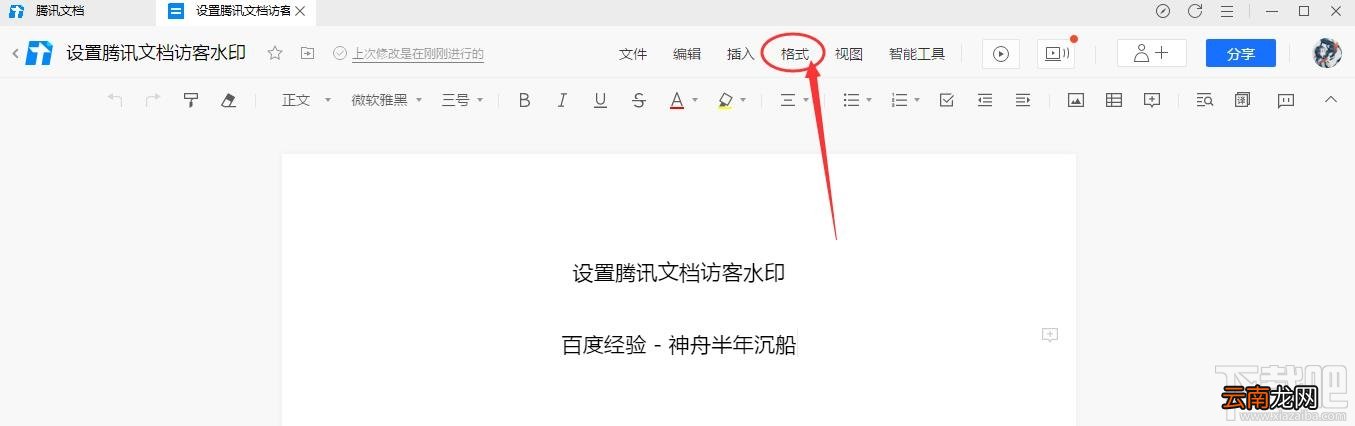The height and width of the screenshot is (426, 1355).
Task: Click the add-comment icon in the page margin
Action: (x=1050, y=335)
